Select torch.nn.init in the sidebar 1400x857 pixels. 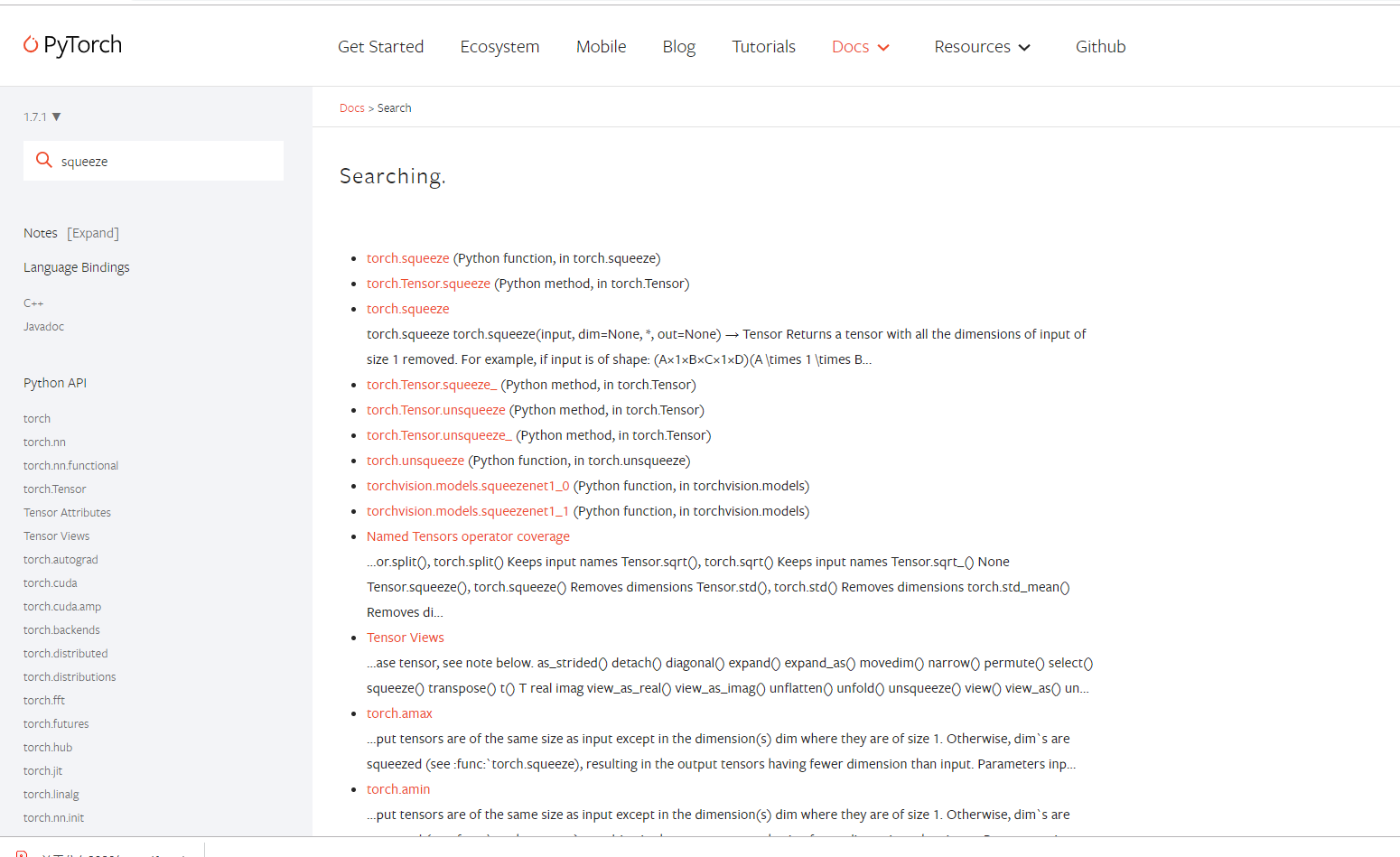click(53, 818)
